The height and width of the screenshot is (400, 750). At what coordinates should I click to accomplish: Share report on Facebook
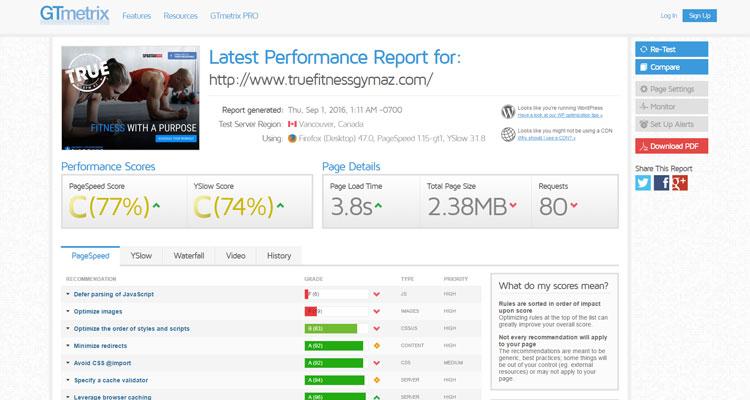click(661, 183)
